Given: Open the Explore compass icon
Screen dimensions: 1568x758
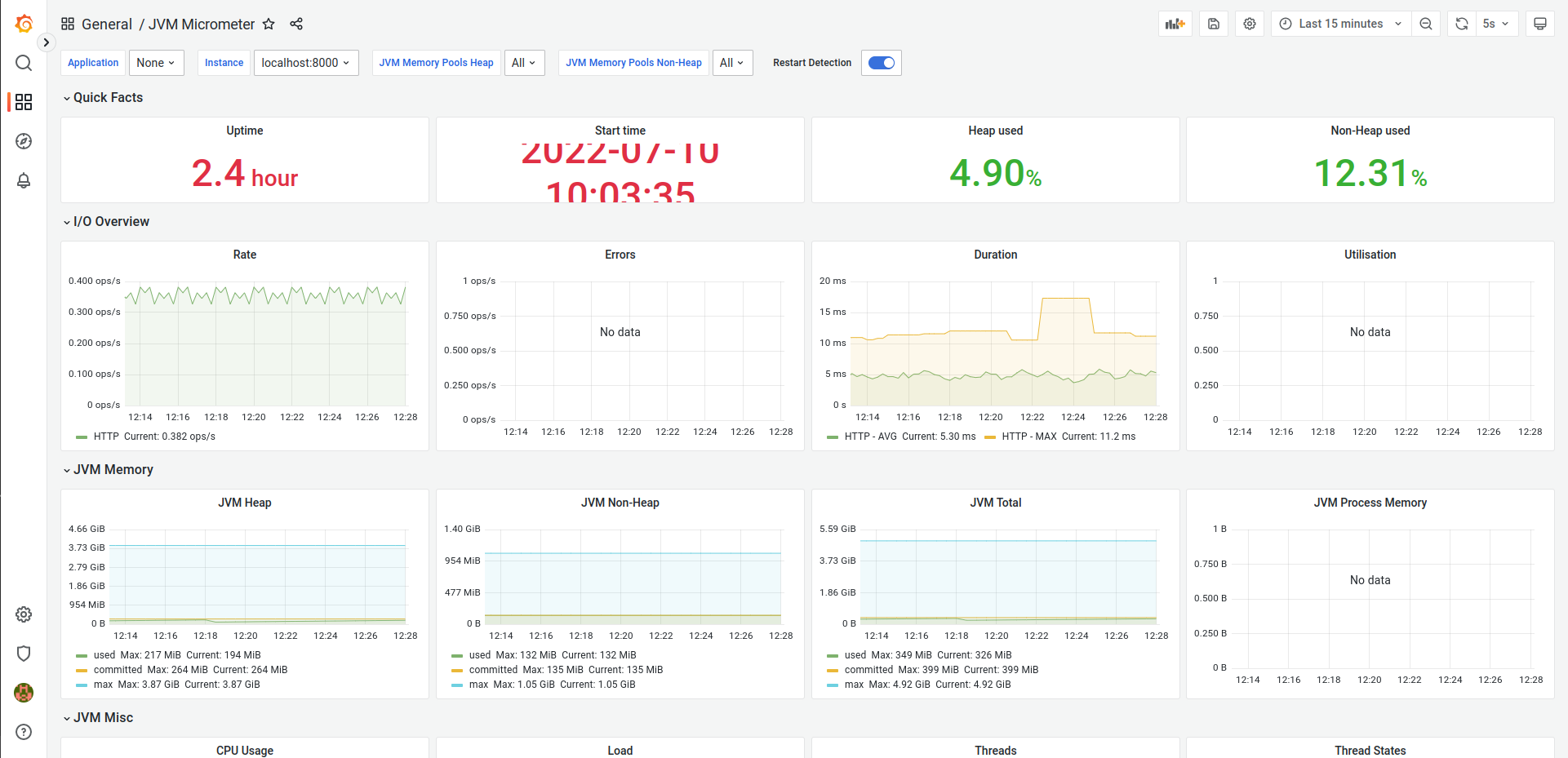Looking at the screenshot, I should click(x=24, y=141).
